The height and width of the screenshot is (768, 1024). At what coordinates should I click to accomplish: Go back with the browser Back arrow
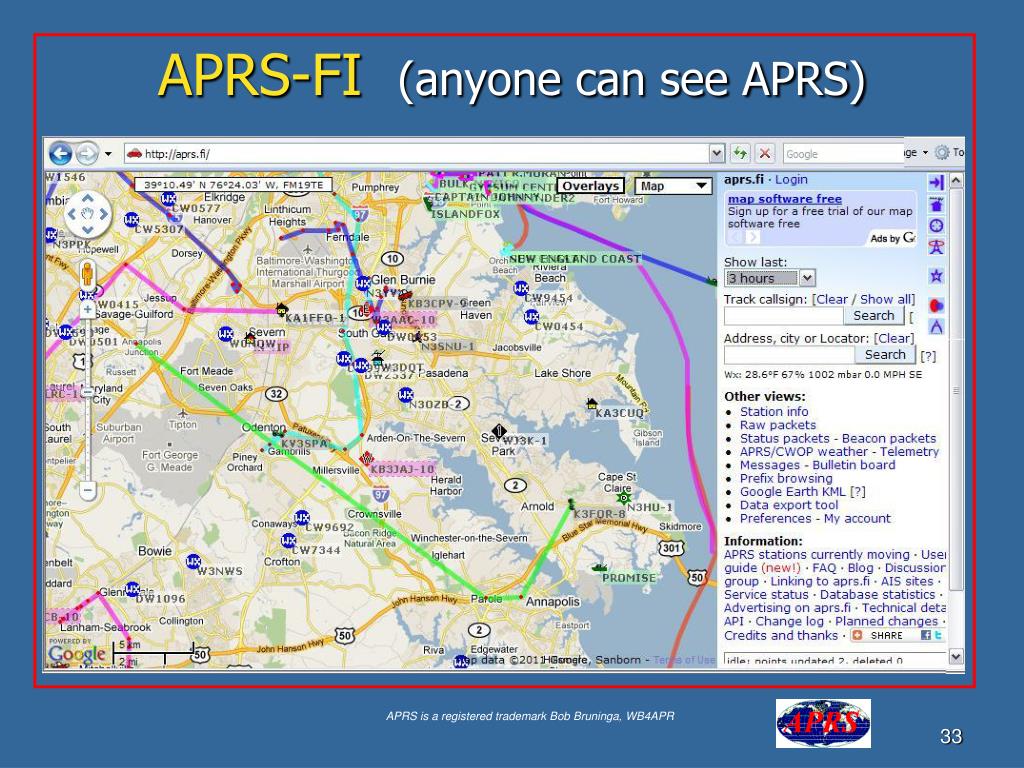pyautogui.click(x=60, y=154)
